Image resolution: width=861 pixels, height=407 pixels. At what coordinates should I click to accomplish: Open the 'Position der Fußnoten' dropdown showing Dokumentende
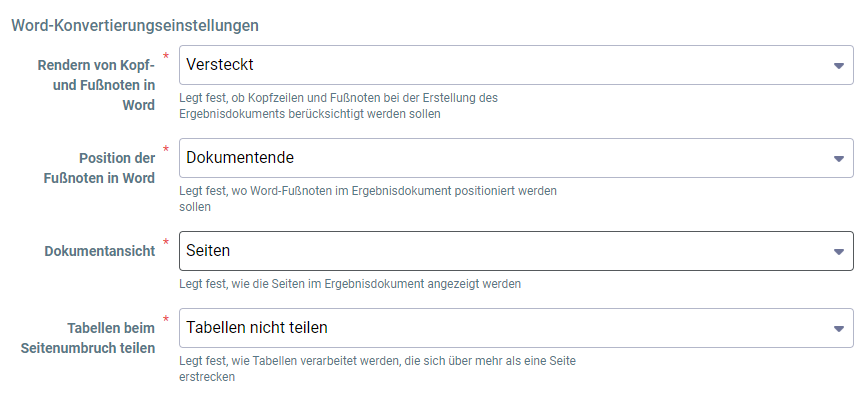pyautogui.click(x=516, y=158)
